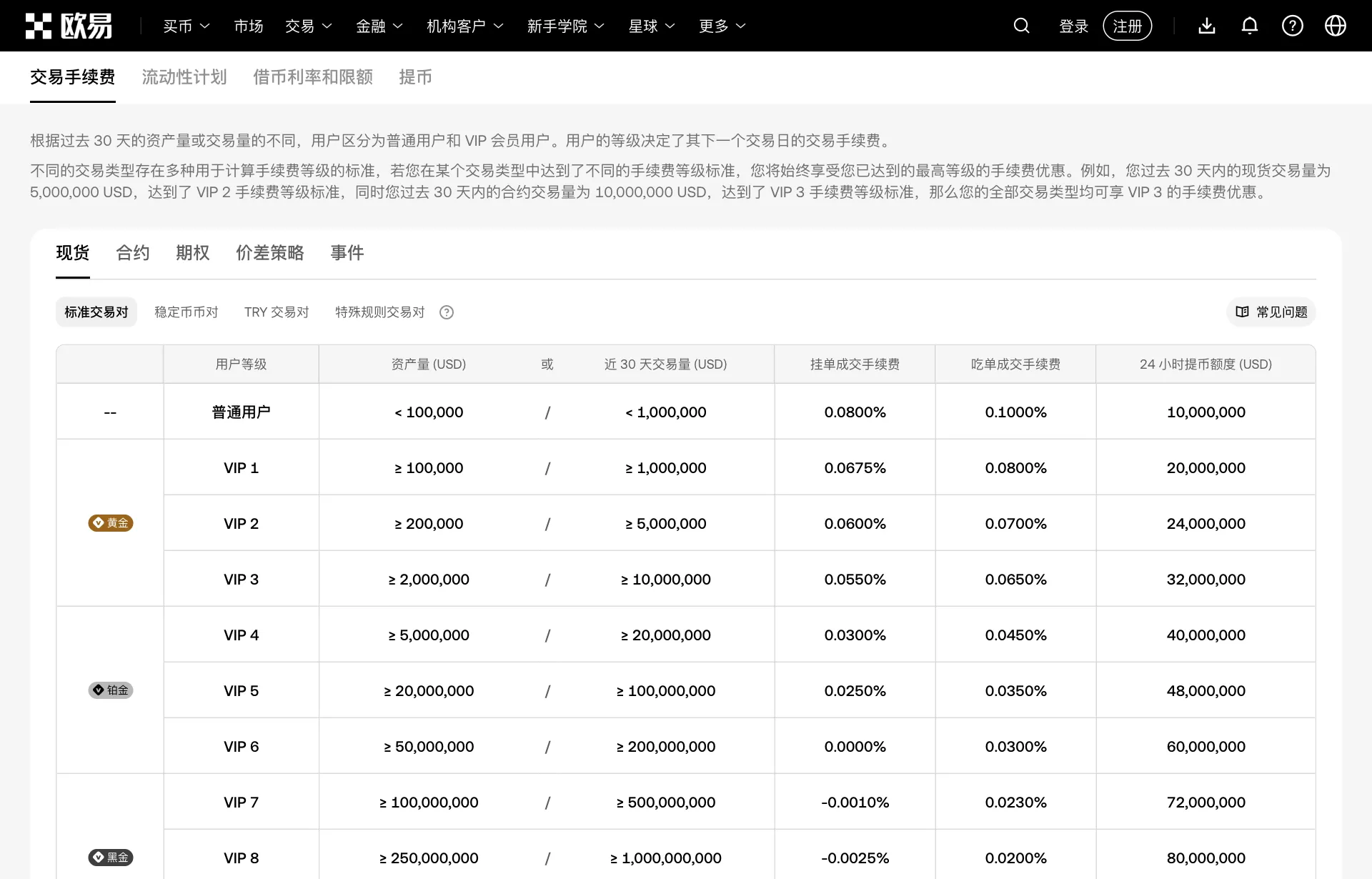Open the 常见问题 FAQ button
Image resolution: width=1372 pixels, height=879 pixels.
click(1272, 312)
